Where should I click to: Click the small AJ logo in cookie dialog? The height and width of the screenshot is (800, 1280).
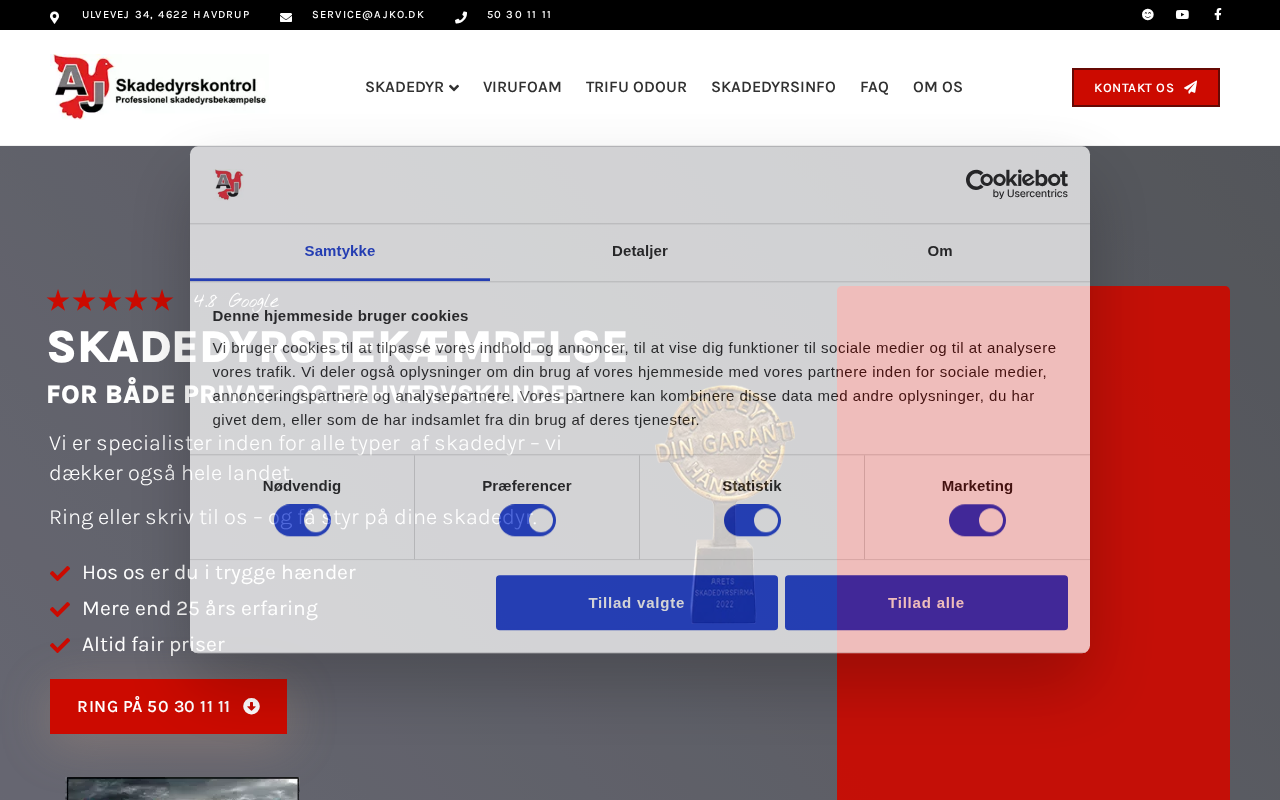point(228,184)
